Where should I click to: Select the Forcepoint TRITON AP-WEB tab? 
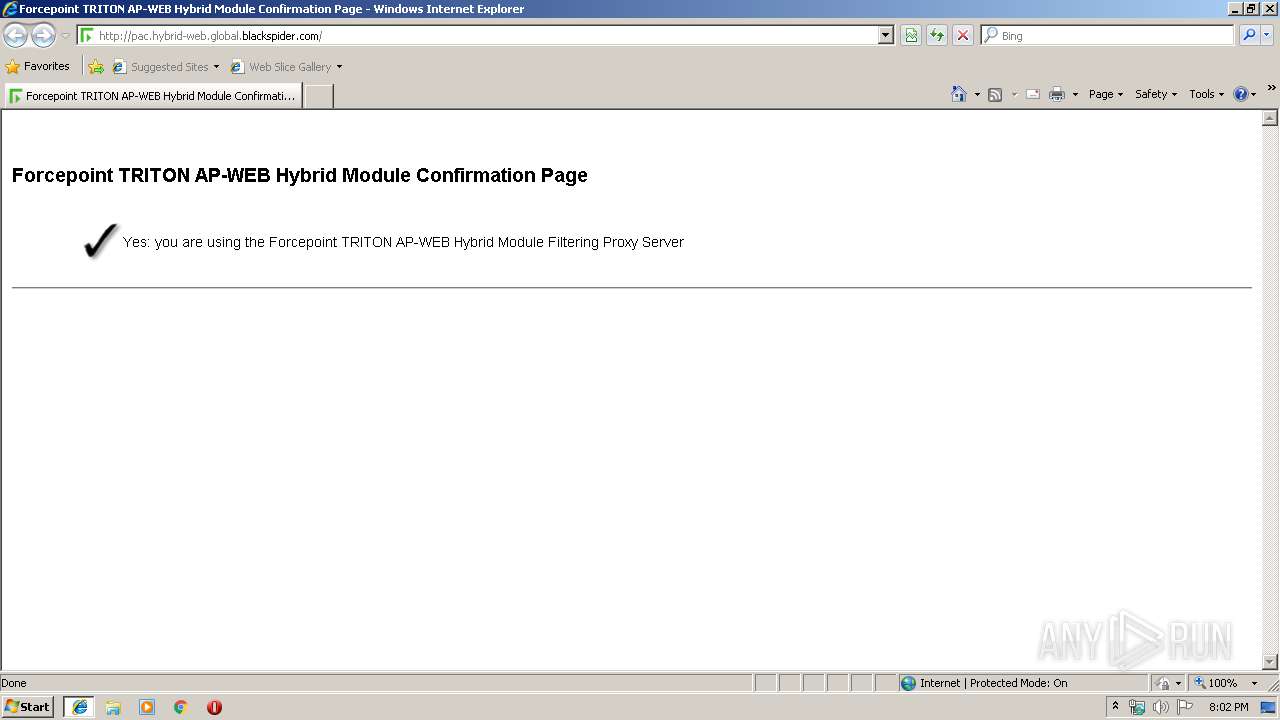152,96
